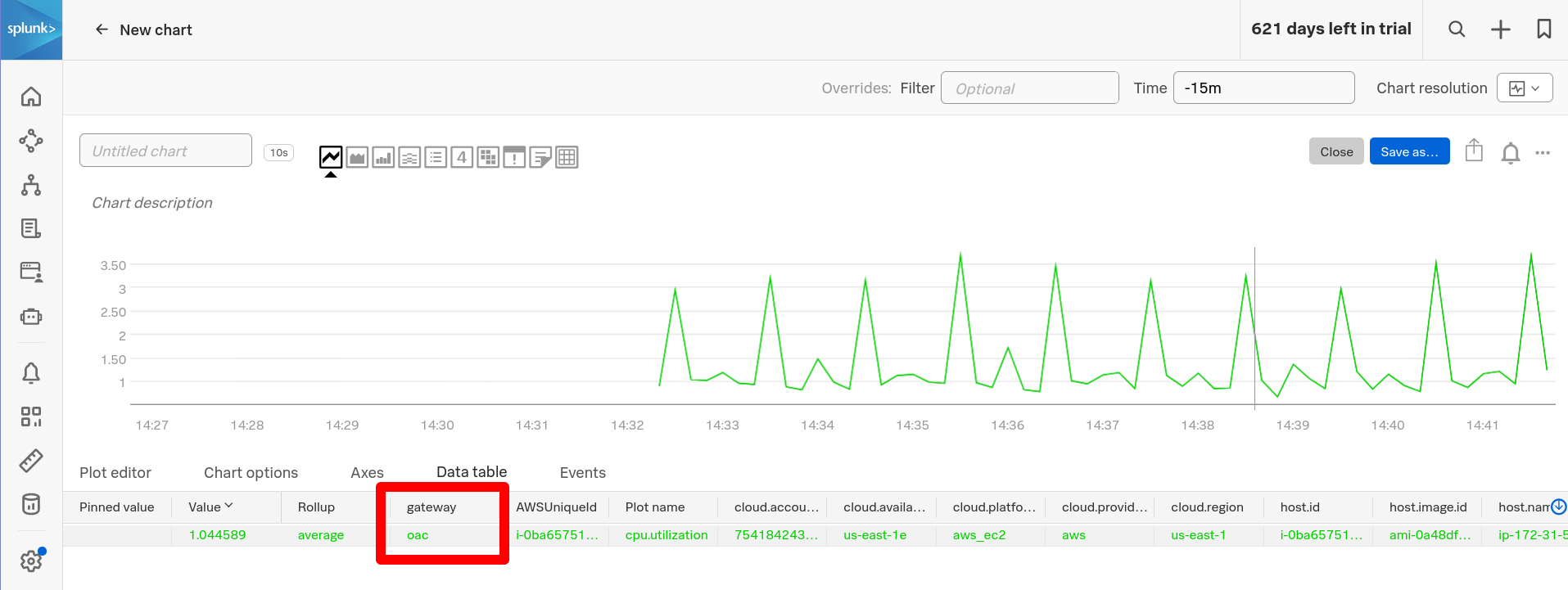This screenshot has height=590, width=1568.
Task: Expand the Value column sort chevron
Action: tap(228, 506)
